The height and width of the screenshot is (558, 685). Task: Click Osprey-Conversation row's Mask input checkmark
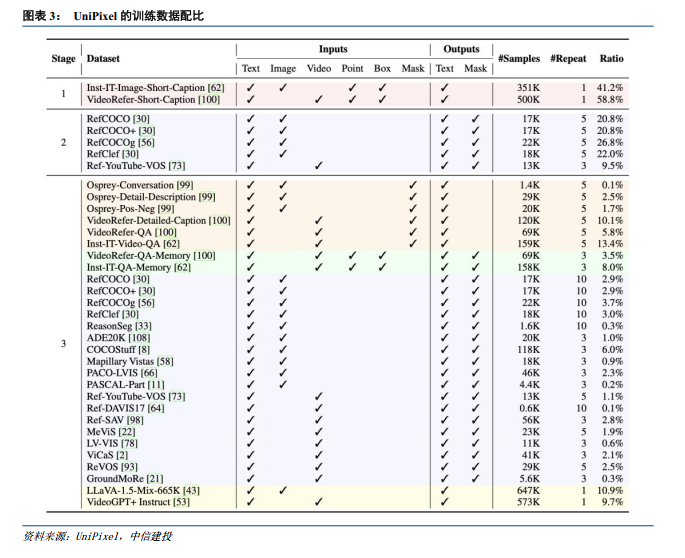pos(411,186)
